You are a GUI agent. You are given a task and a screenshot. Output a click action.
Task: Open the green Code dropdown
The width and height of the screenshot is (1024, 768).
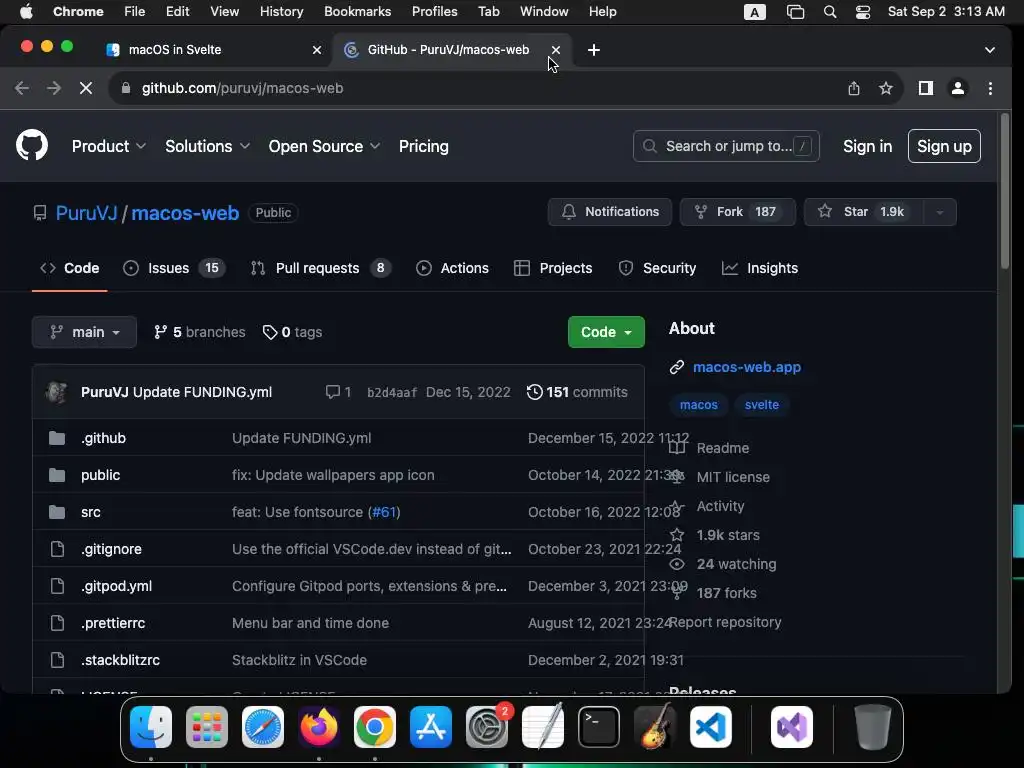[x=606, y=332]
